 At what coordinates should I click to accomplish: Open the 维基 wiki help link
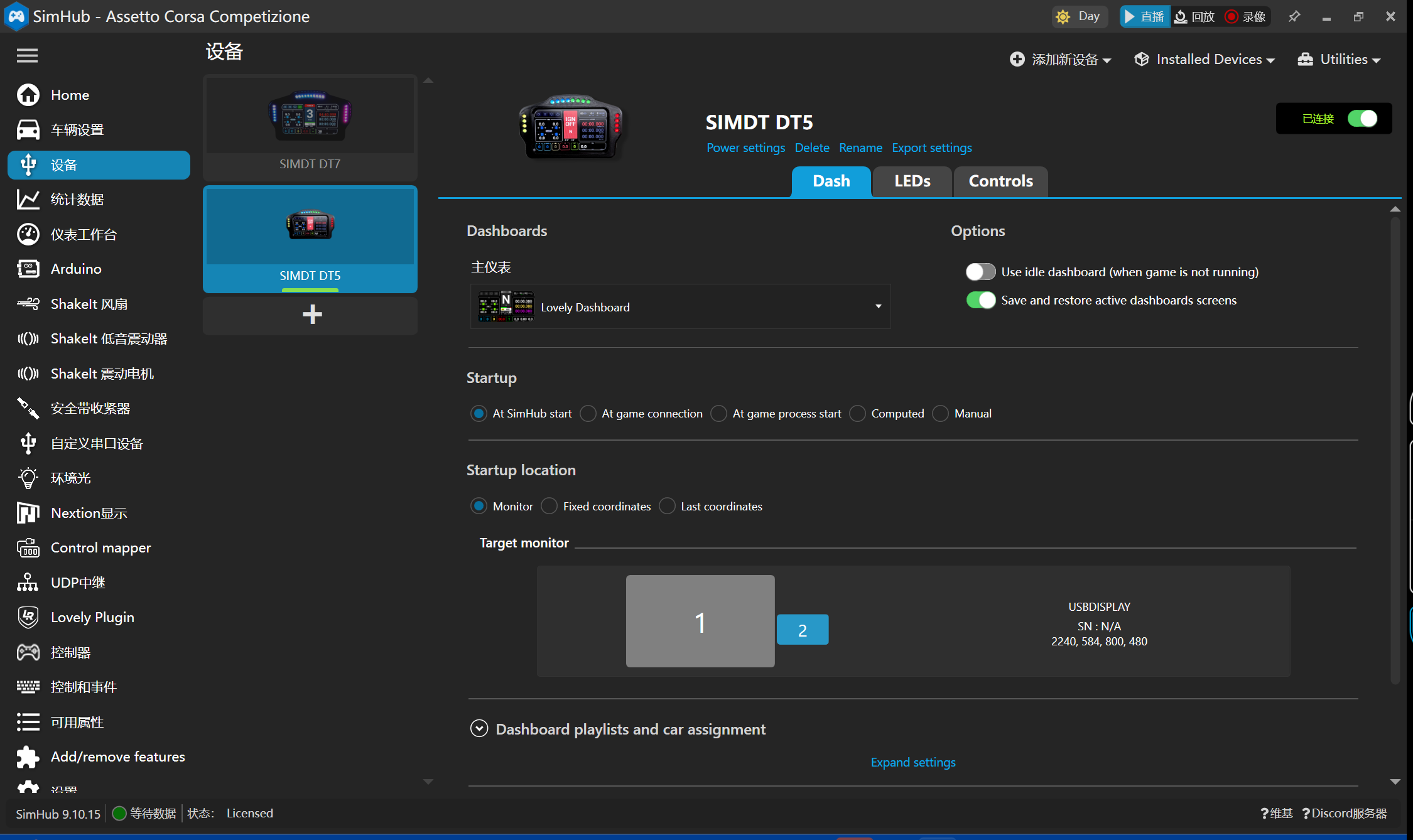[x=1277, y=814]
